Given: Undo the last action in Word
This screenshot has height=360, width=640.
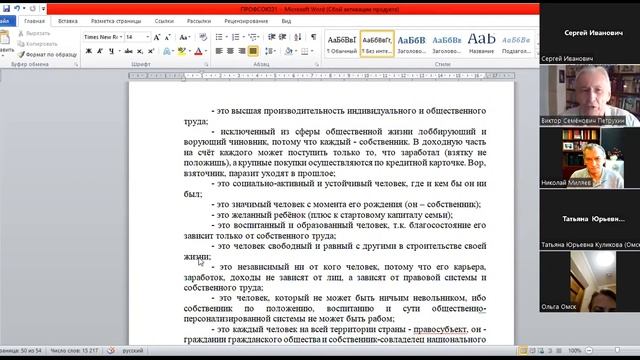Looking at the screenshot, I should pos(17,9).
